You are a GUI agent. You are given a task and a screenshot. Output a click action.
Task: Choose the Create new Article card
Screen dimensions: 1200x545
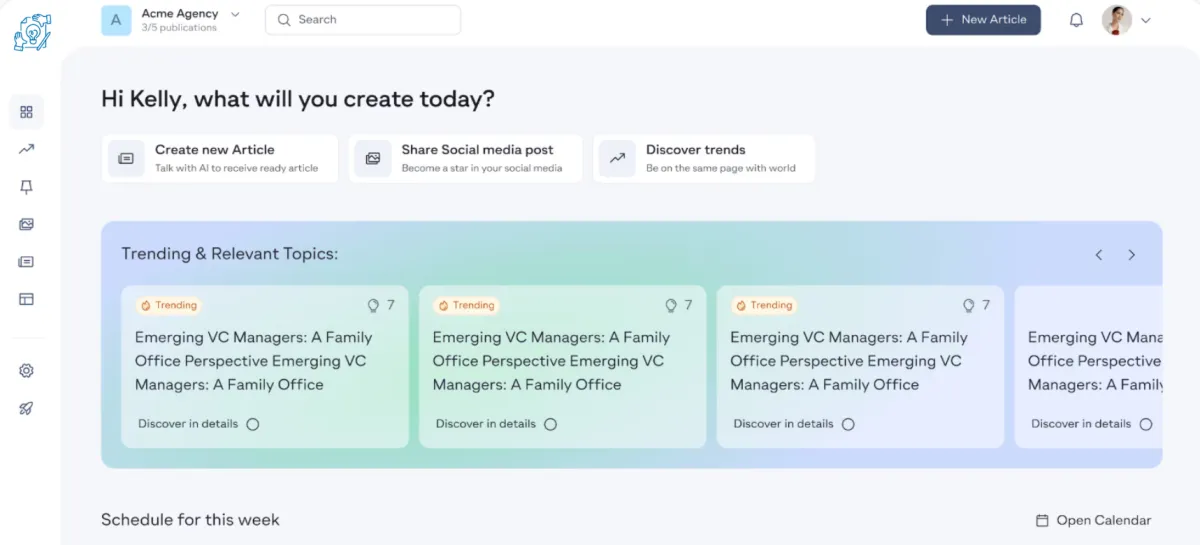220,158
